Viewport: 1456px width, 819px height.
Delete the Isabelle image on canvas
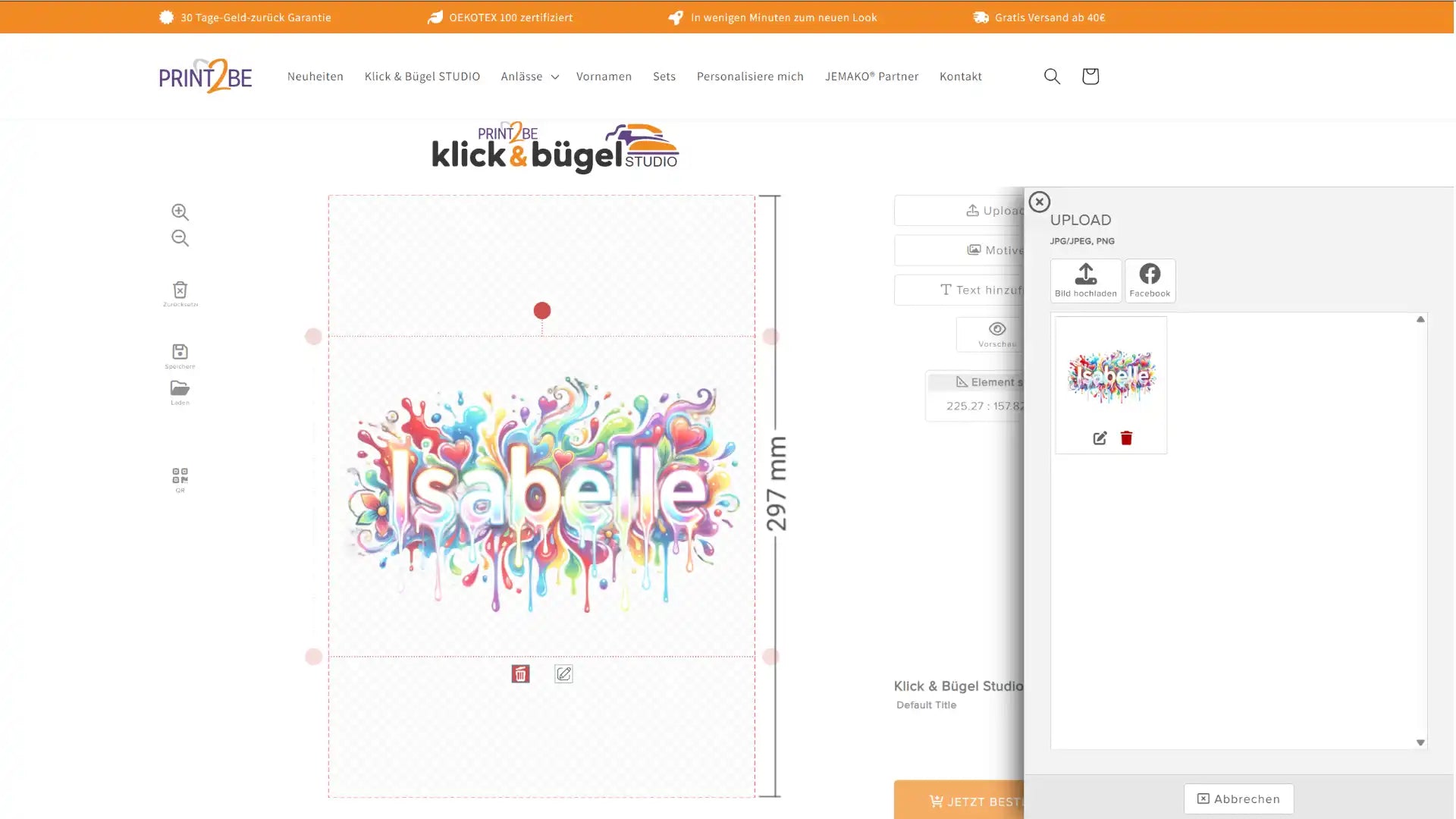520,673
